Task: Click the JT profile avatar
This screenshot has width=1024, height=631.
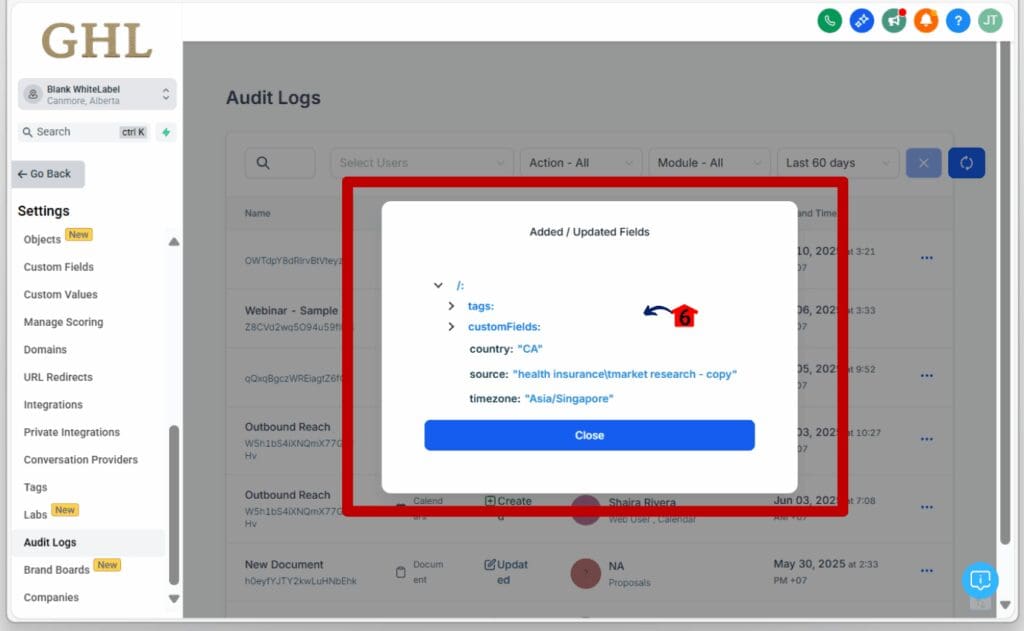Action: coord(989,20)
